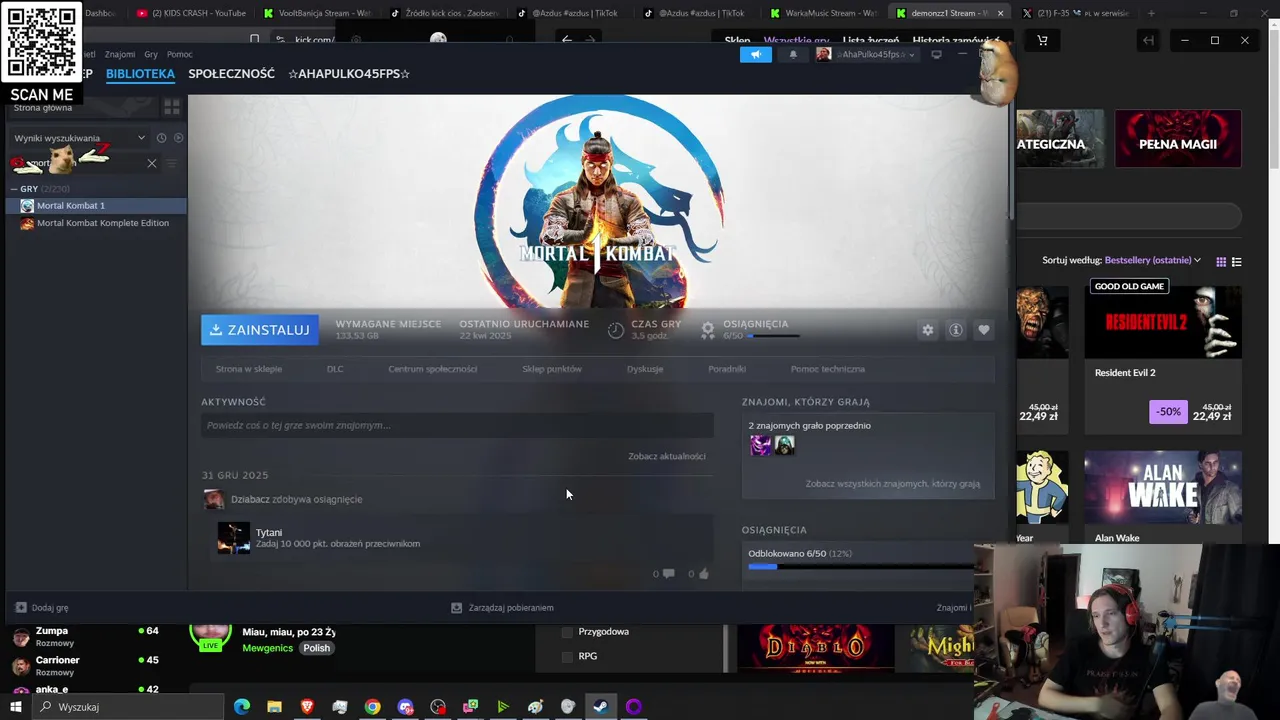Click ready-to-play filter icon

(x=178, y=138)
